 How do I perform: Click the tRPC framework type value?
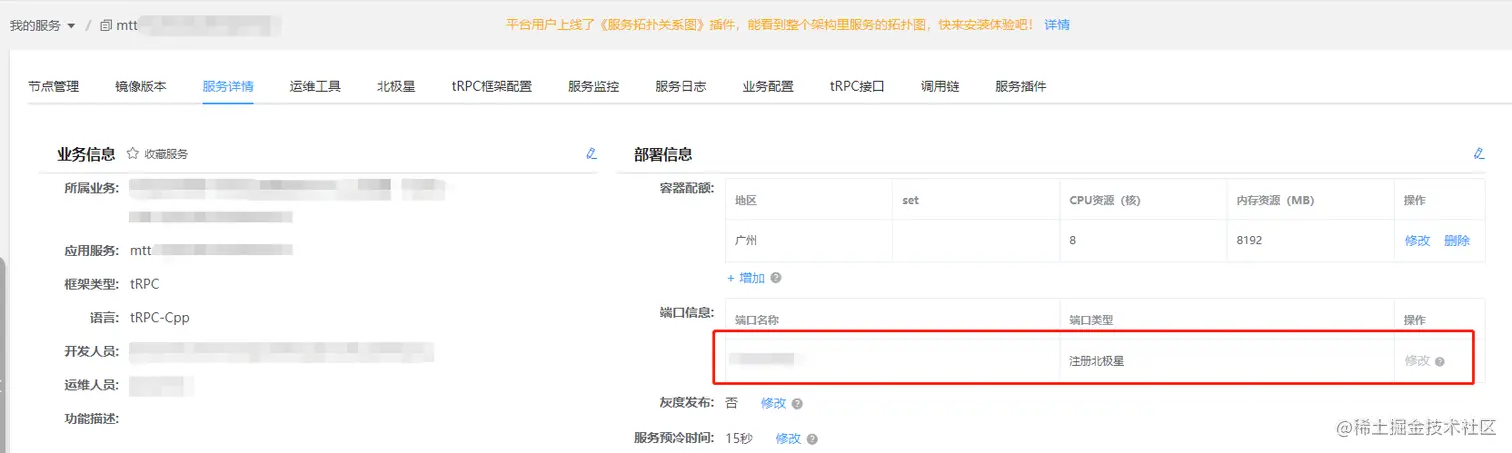tap(145, 284)
